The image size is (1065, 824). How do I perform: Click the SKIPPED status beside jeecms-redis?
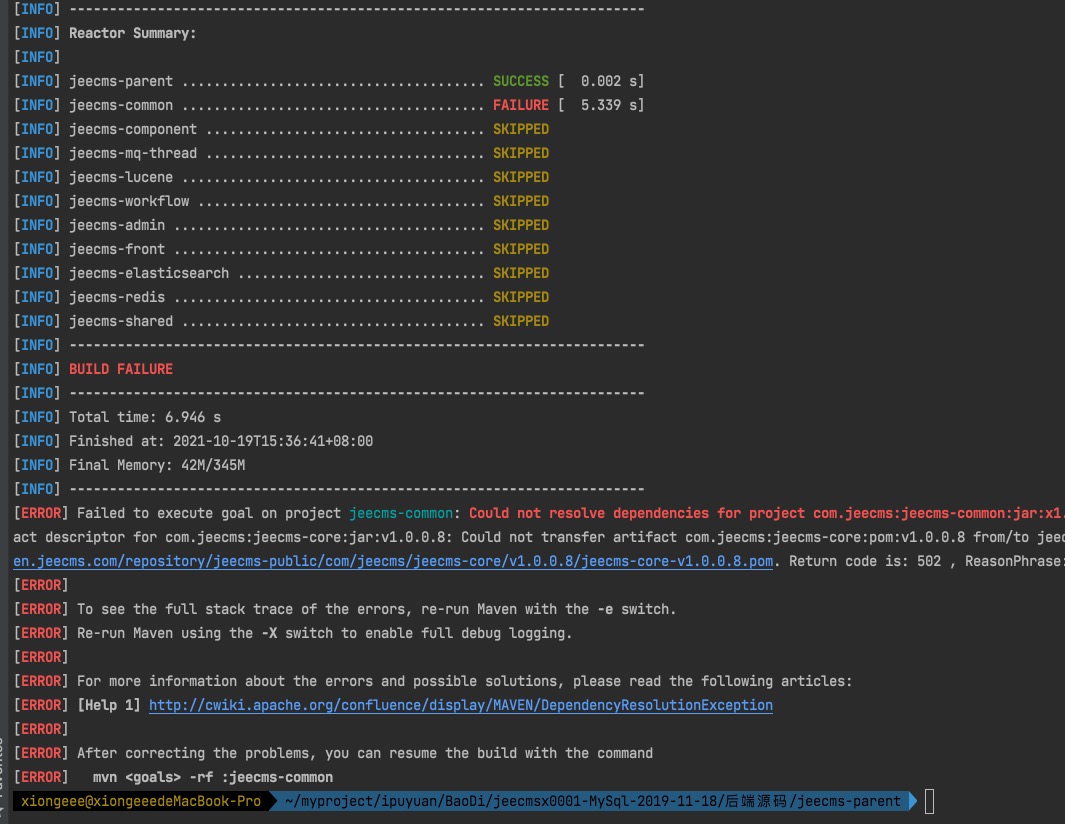[x=520, y=297]
